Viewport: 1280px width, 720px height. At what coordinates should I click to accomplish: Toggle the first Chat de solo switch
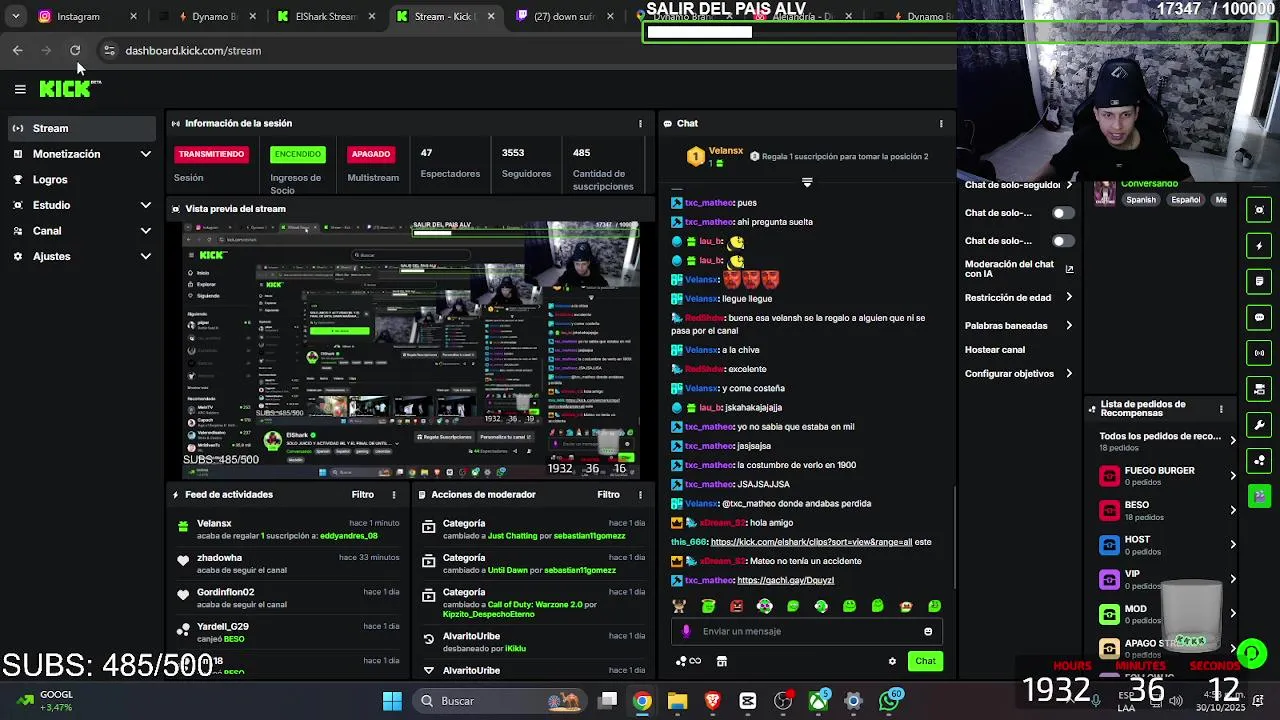[x=1063, y=213]
